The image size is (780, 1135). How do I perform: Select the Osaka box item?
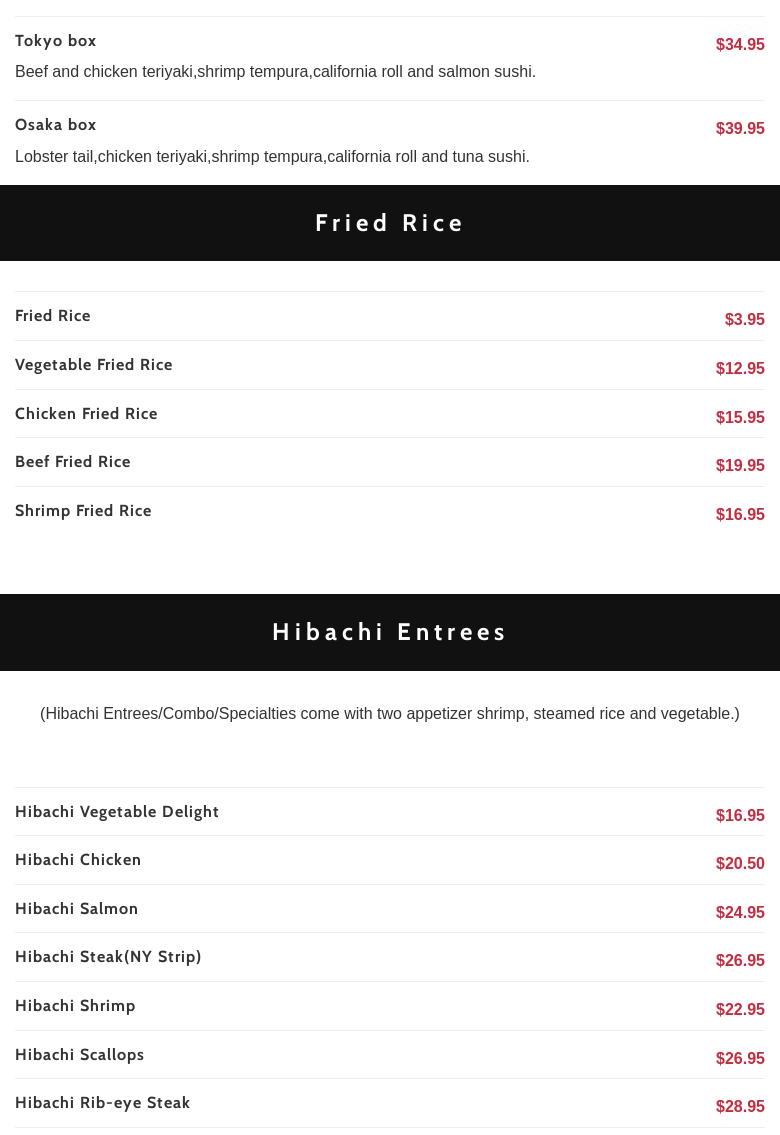coord(56,125)
